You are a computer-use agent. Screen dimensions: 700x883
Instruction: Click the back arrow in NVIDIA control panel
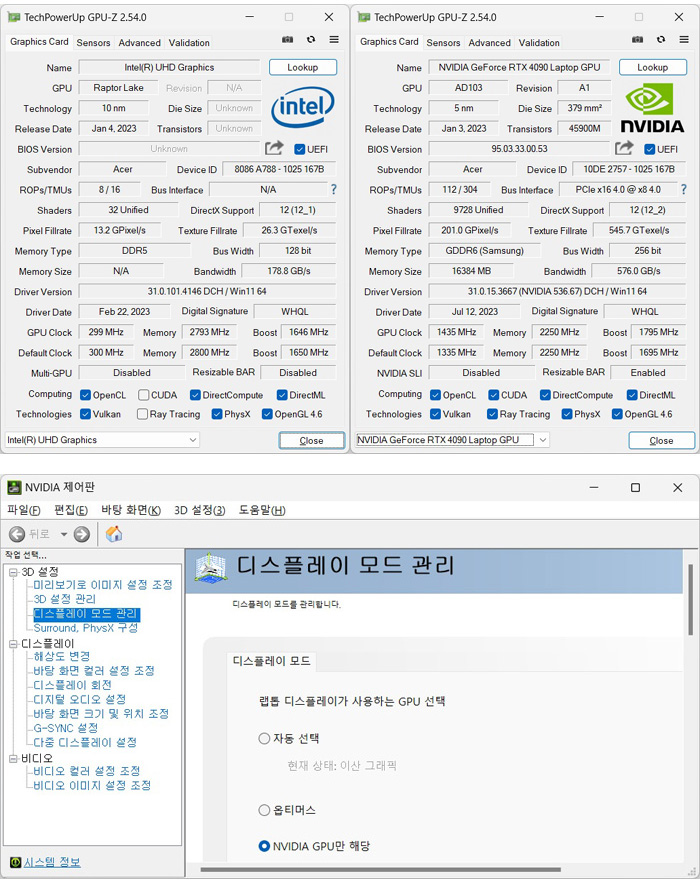(17, 534)
